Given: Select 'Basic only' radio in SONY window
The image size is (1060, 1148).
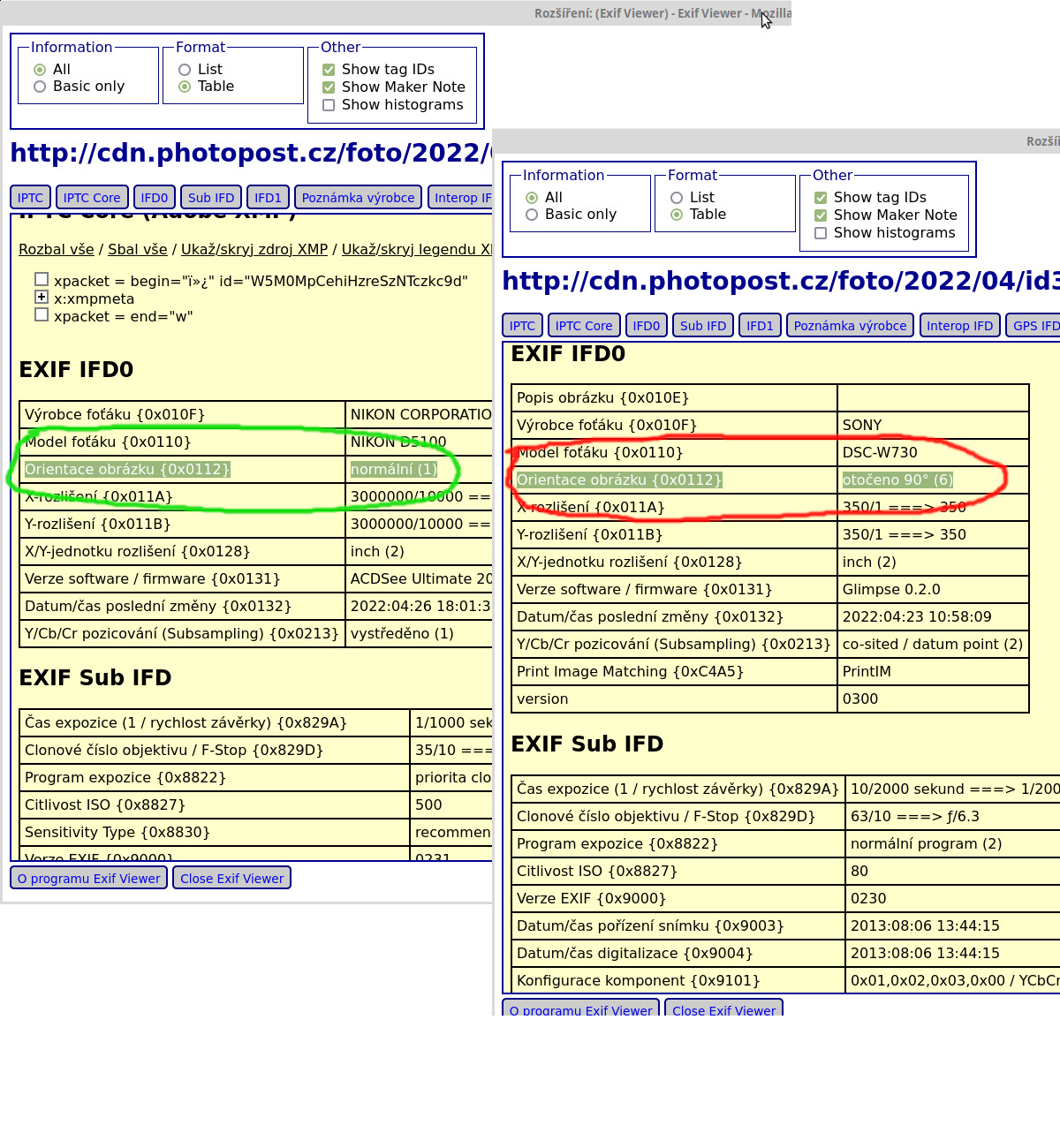Looking at the screenshot, I should click(x=532, y=215).
